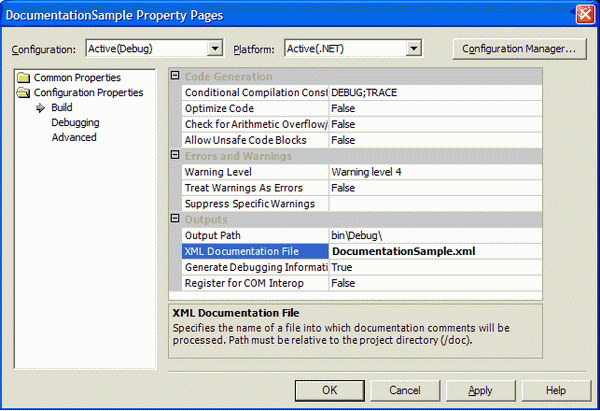Open Help for property pages

[555, 390]
